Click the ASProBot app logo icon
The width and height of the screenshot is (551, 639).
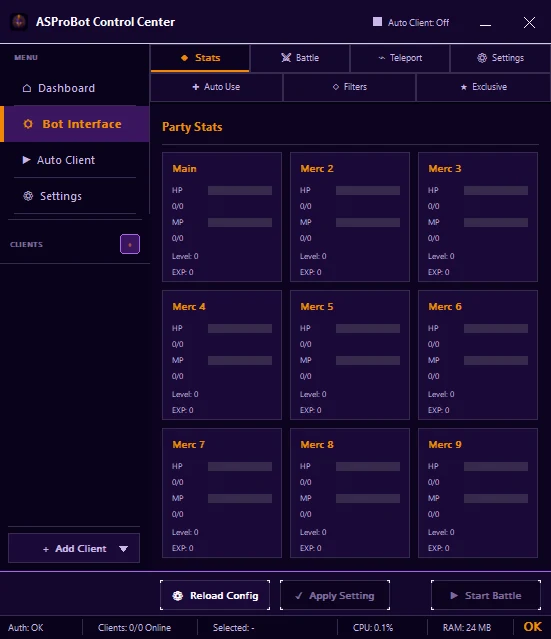19,22
